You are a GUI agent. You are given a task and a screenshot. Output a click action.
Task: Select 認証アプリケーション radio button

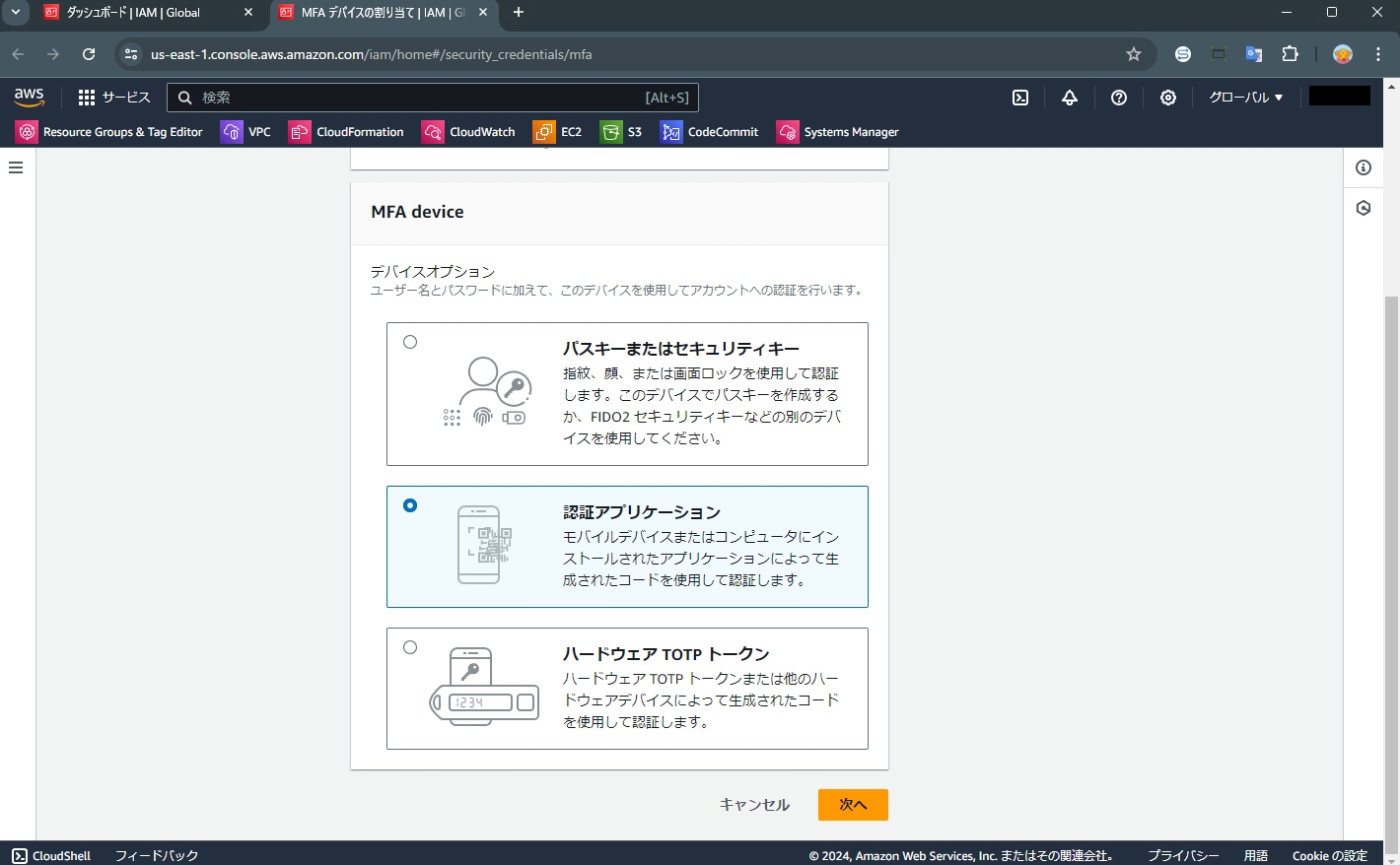[410, 505]
